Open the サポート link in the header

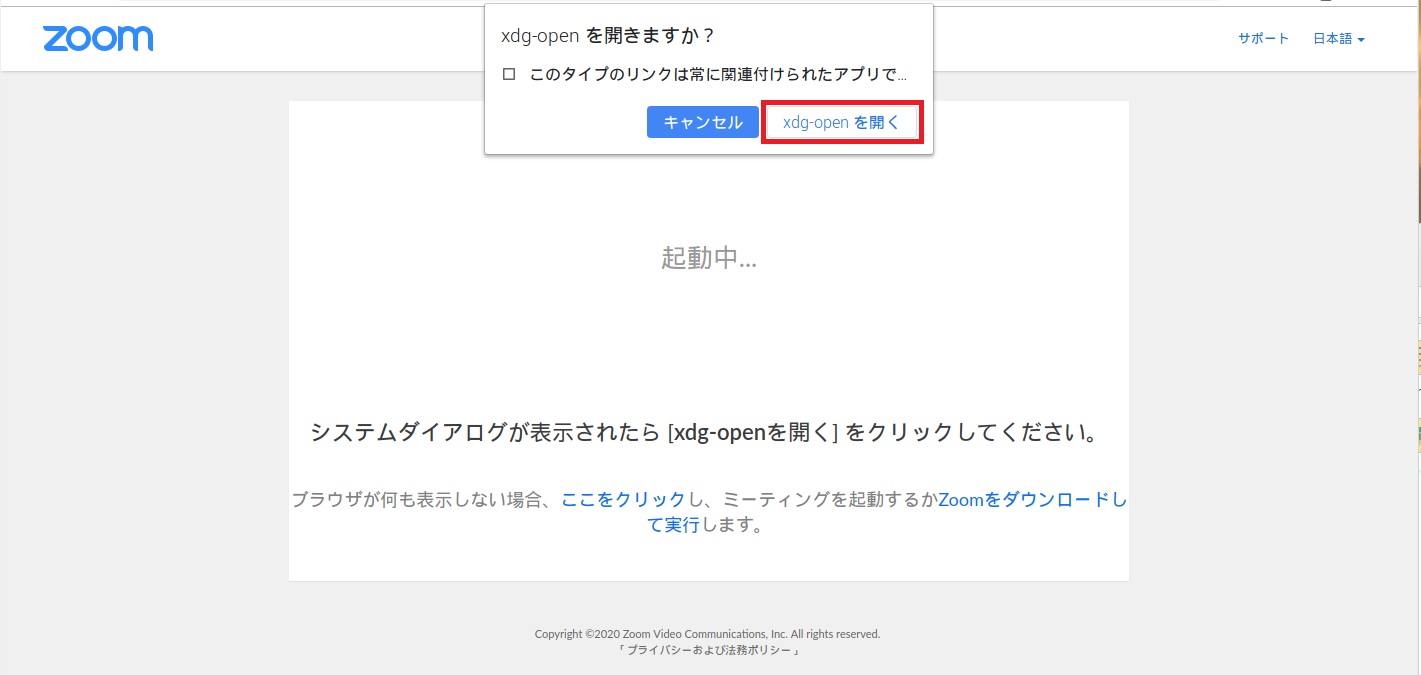pyautogui.click(x=1263, y=39)
